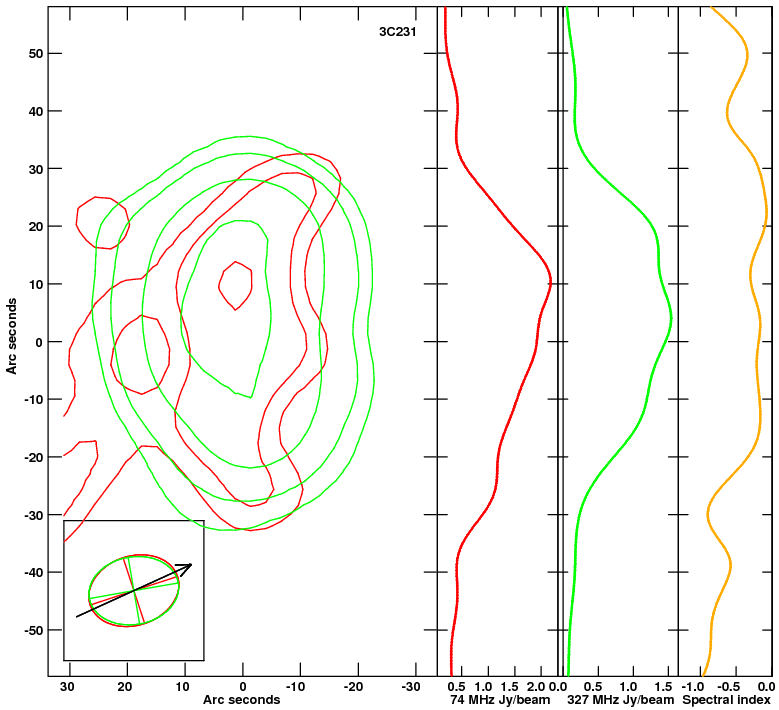This screenshot has height=710, width=779.
Task: Click the source name label 3C231
Action: click(397, 32)
